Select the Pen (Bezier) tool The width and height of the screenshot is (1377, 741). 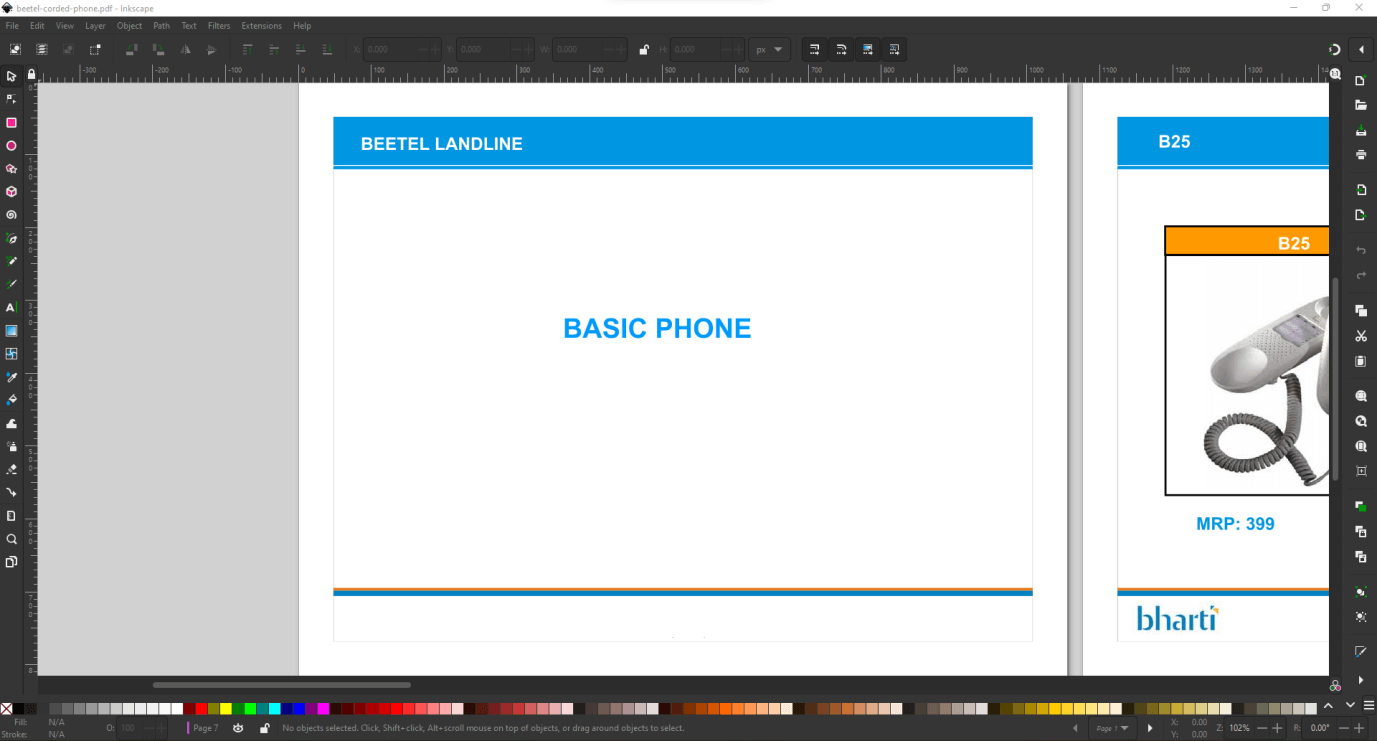tap(11, 239)
